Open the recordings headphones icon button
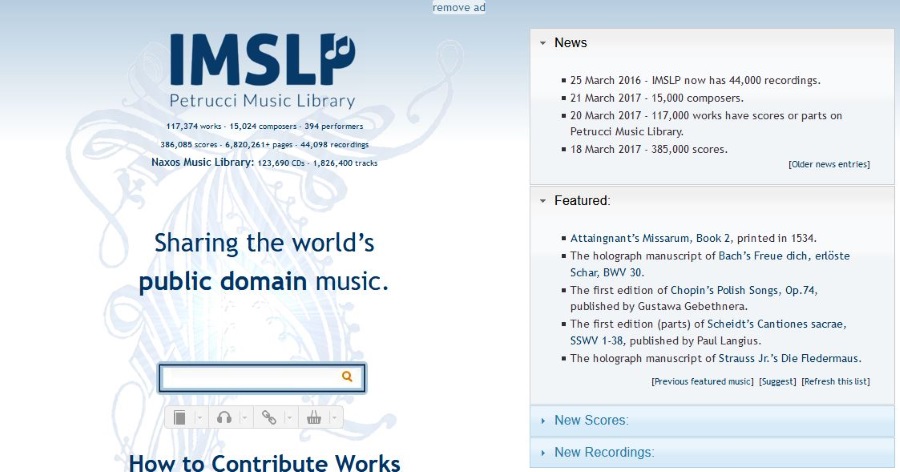The width and height of the screenshot is (900, 472). (224, 417)
